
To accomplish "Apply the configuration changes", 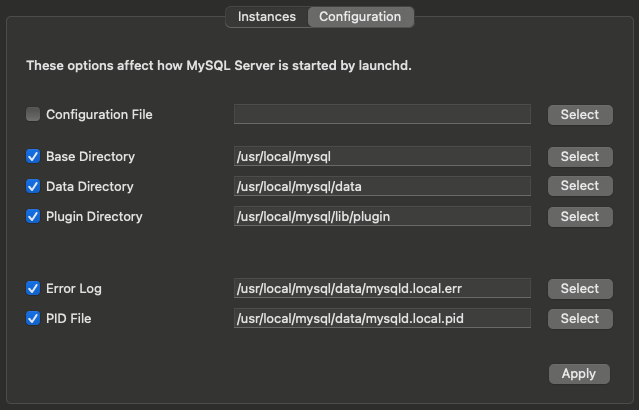I will point(579,374).
